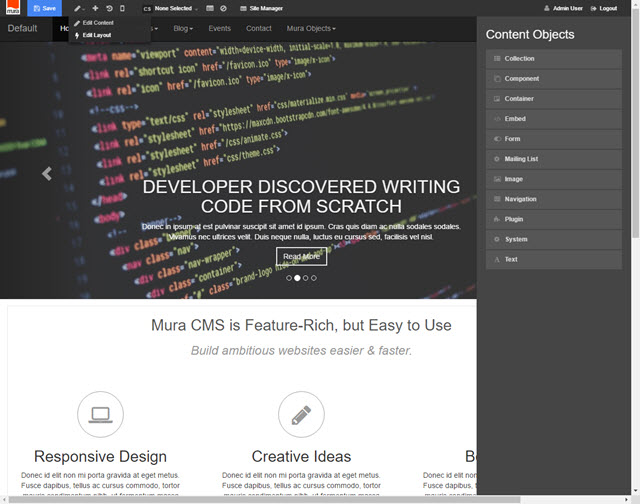This screenshot has width=640, height=504.
Task: Select the Container content object
Action: click(554, 99)
